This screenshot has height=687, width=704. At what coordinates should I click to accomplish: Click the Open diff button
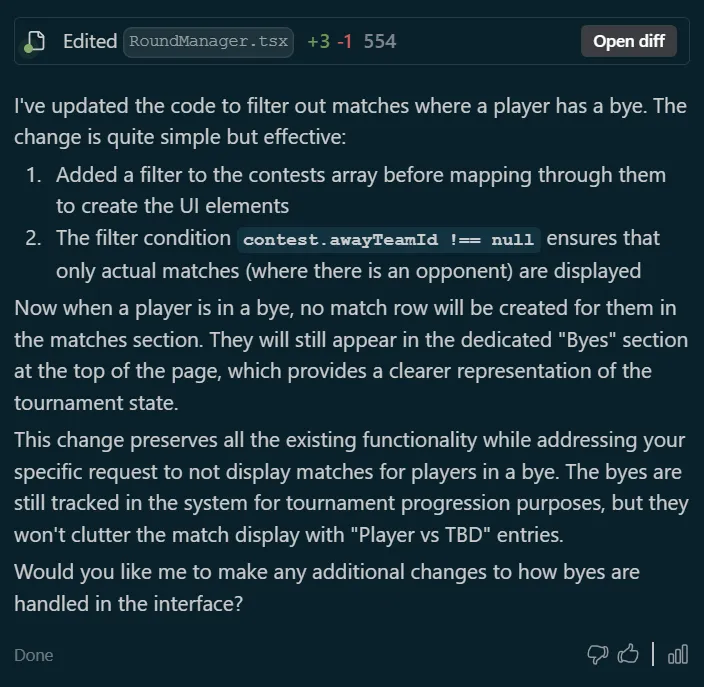click(x=629, y=42)
